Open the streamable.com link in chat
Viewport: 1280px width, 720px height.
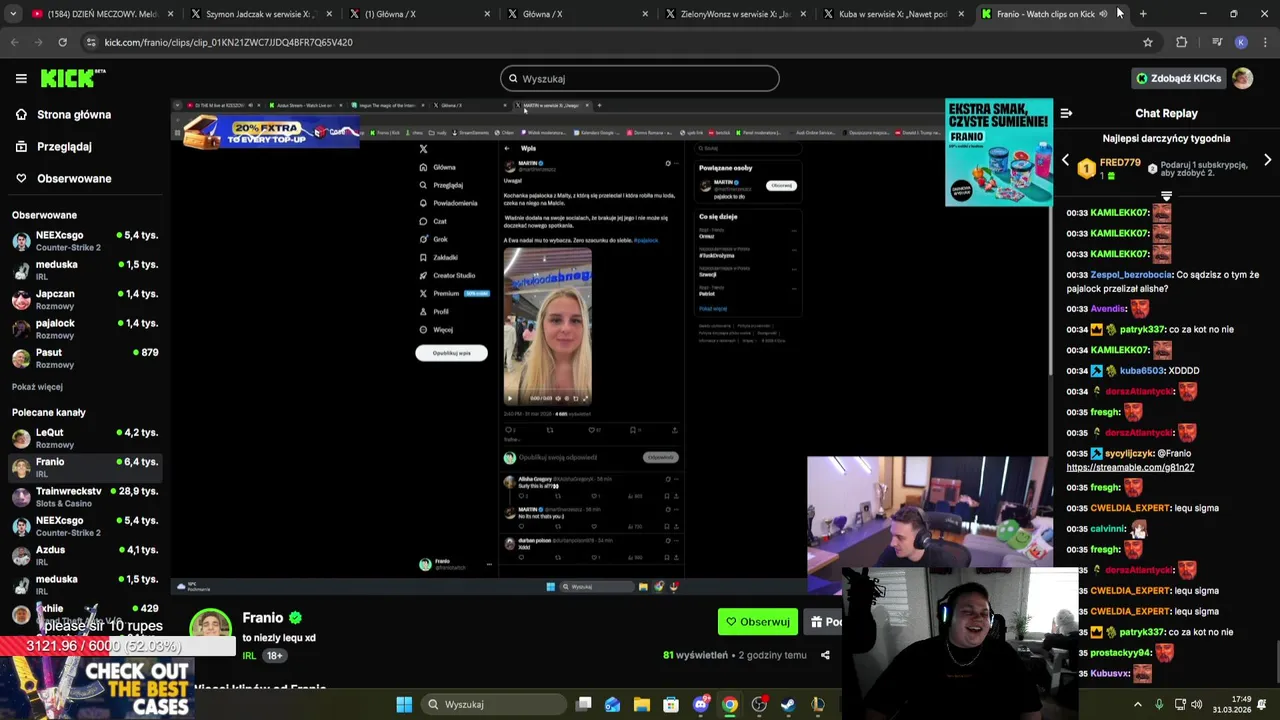[1130, 467]
